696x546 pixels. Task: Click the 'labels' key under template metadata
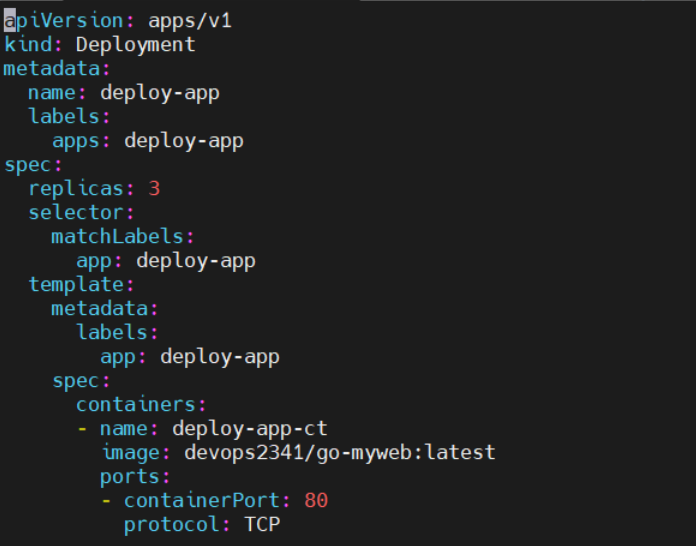[x=111, y=332]
